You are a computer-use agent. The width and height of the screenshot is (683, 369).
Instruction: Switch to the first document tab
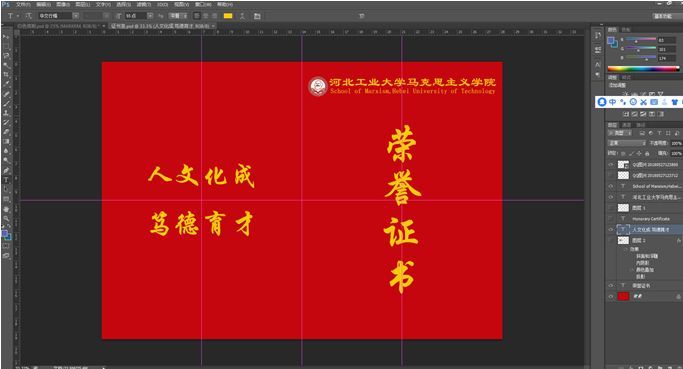[x=59, y=26]
